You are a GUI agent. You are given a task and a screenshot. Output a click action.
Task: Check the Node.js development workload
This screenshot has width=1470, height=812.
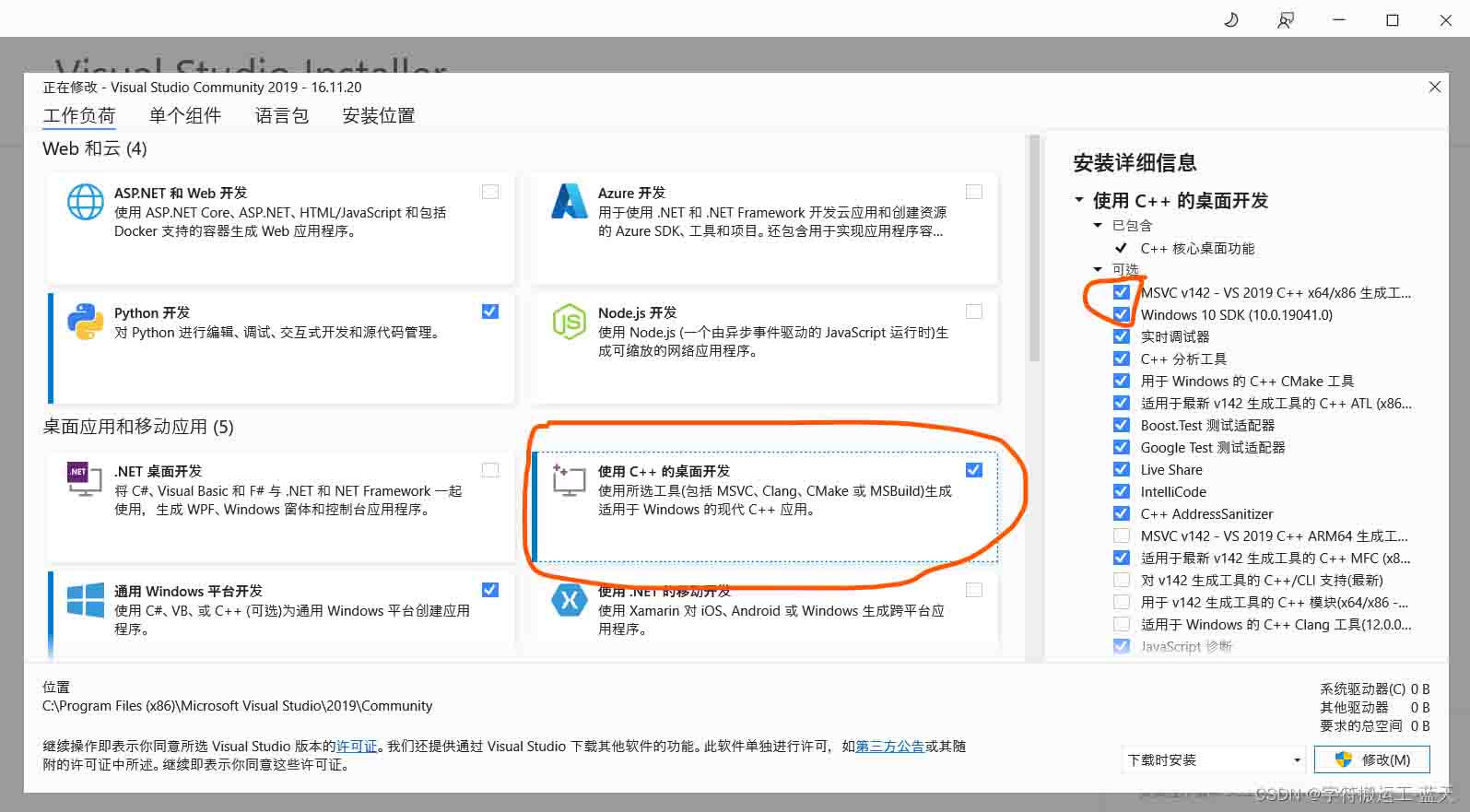[974, 312]
